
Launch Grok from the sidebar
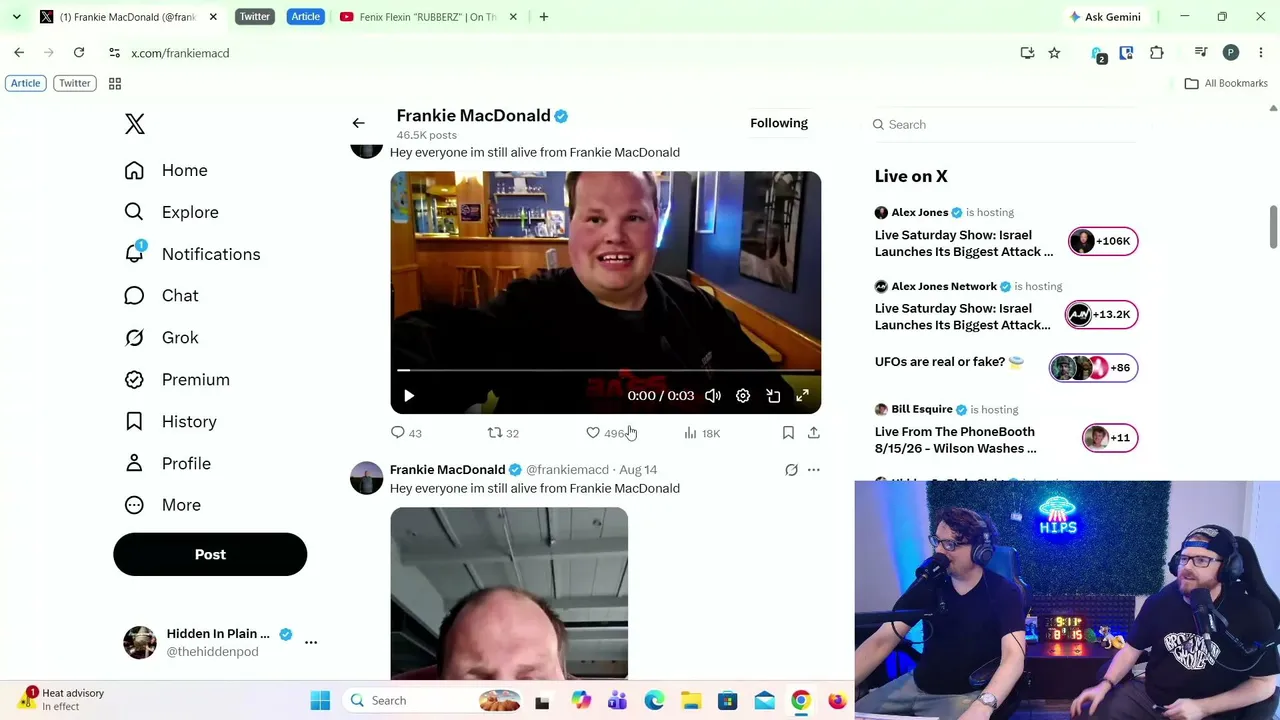click(x=160, y=338)
